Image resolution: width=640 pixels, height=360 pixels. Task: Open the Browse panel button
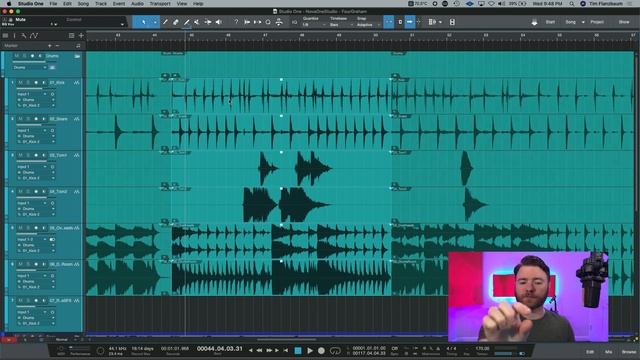point(629,351)
